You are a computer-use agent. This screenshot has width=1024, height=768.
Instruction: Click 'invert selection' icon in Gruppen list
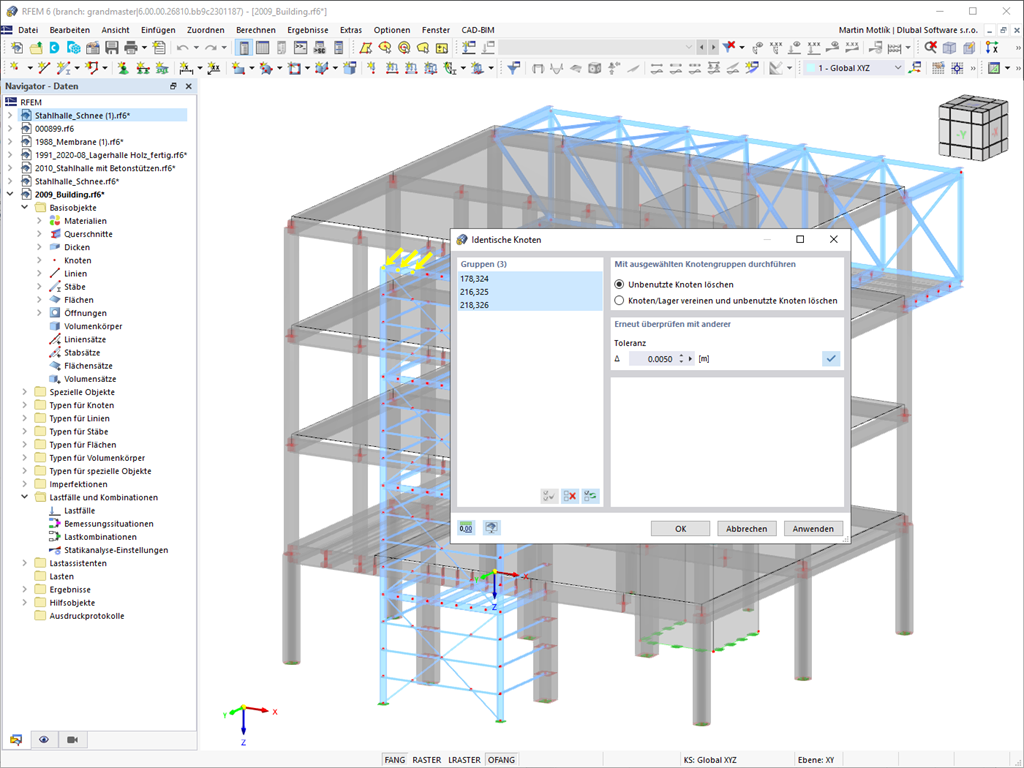click(590, 496)
